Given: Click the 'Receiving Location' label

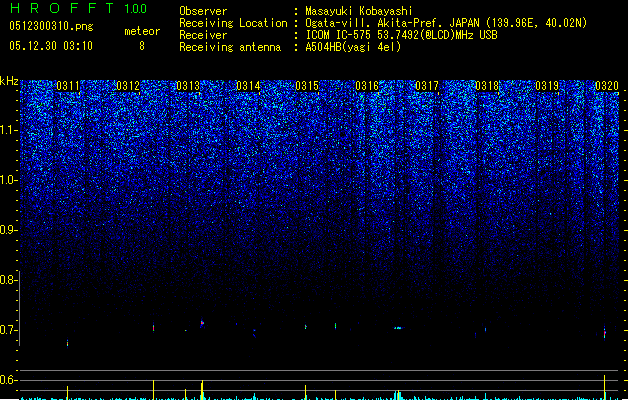Looking at the screenshot, I should 233,23.
